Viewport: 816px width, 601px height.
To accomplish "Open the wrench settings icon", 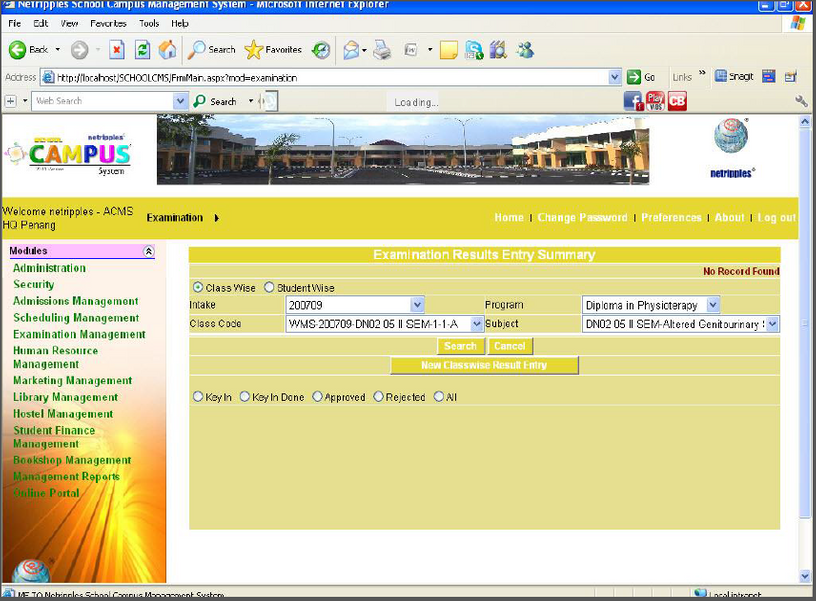I will [801, 101].
